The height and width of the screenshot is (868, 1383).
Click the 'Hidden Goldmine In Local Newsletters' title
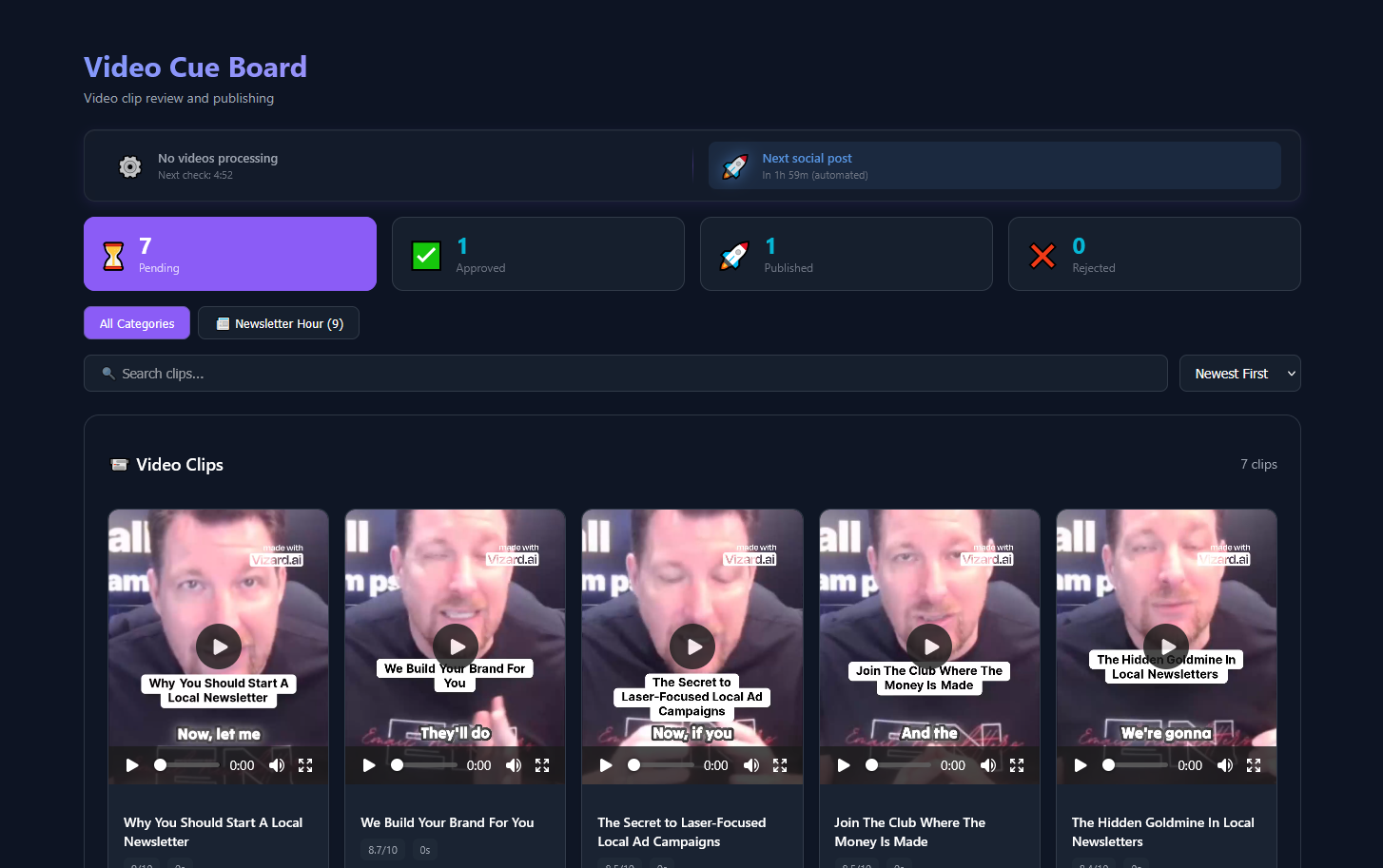[1162, 832]
